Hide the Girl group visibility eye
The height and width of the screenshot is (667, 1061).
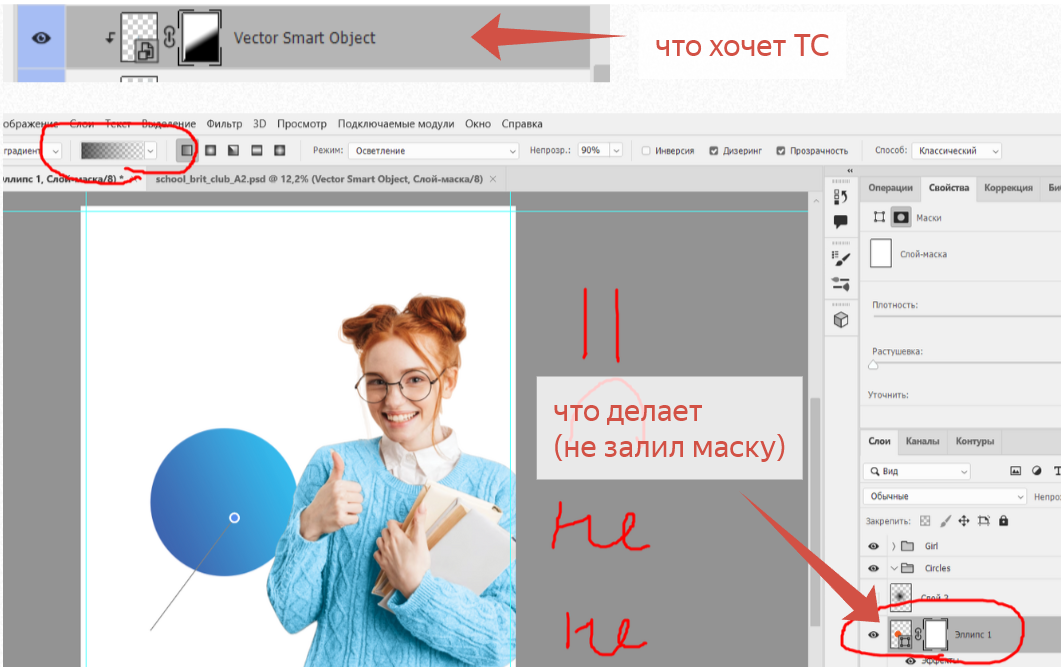click(874, 546)
